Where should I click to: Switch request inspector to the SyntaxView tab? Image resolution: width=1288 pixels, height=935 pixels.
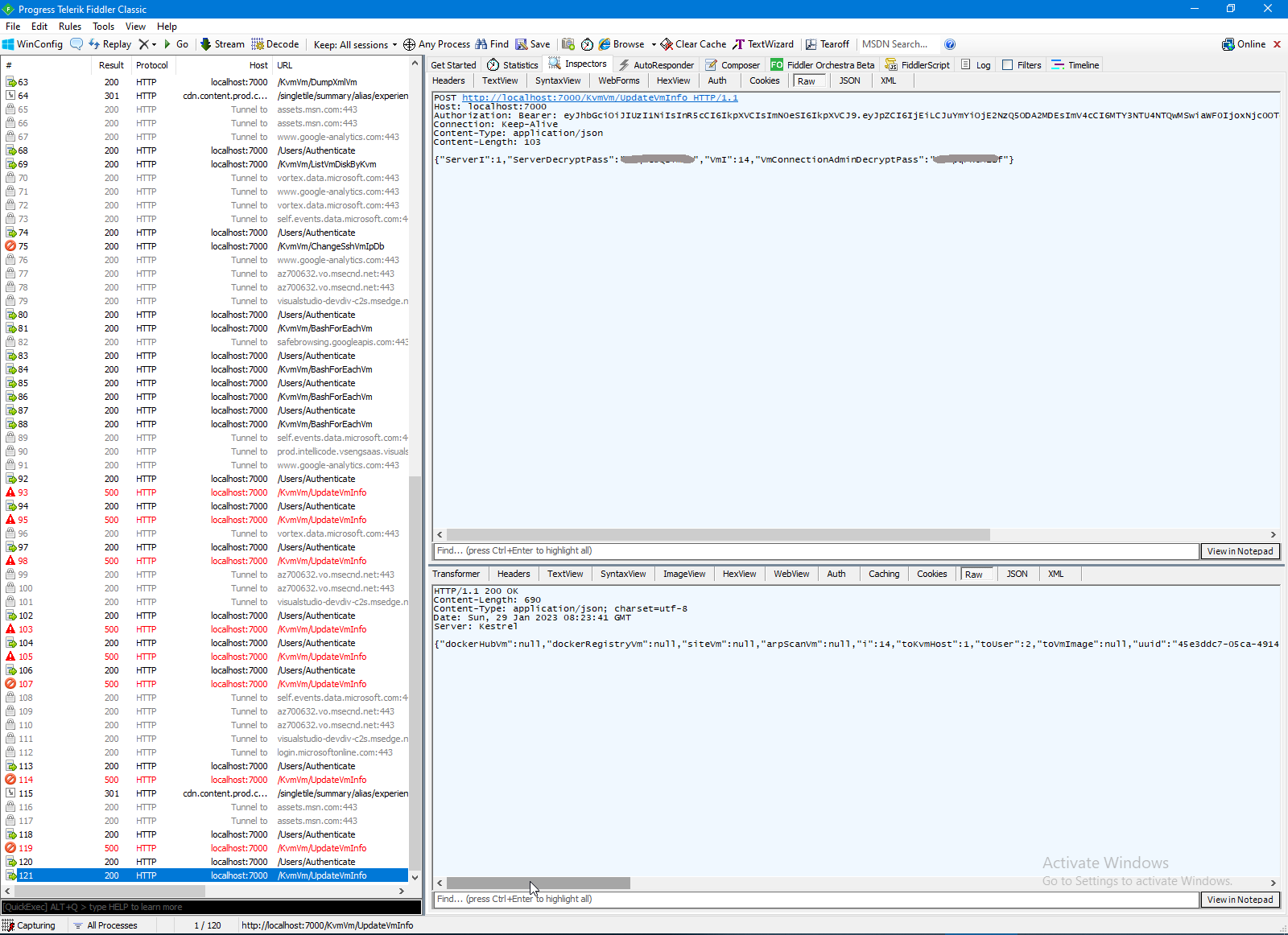click(558, 80)
